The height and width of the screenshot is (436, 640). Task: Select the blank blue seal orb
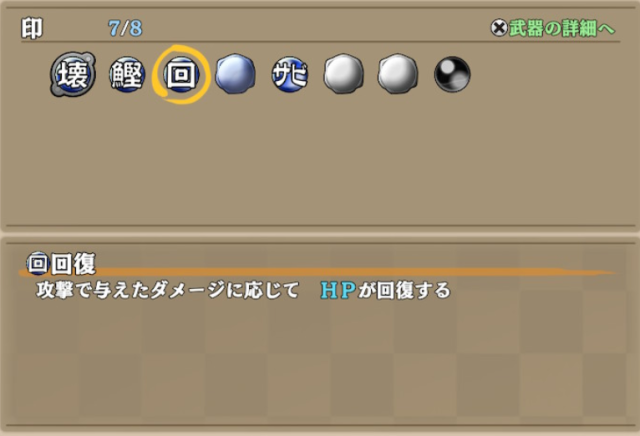click(235, 74)
